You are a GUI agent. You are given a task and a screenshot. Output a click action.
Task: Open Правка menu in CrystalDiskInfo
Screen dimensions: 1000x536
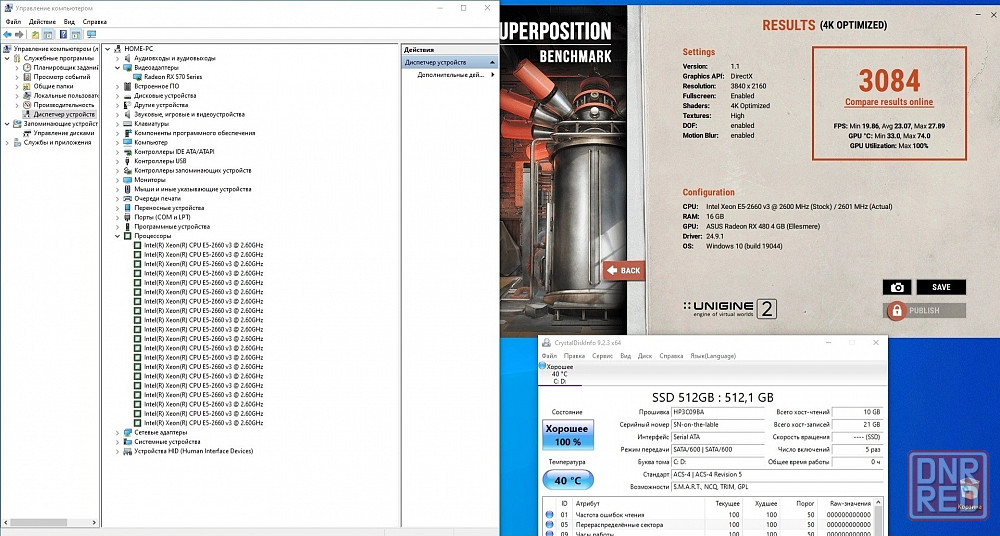click(575, 356)
